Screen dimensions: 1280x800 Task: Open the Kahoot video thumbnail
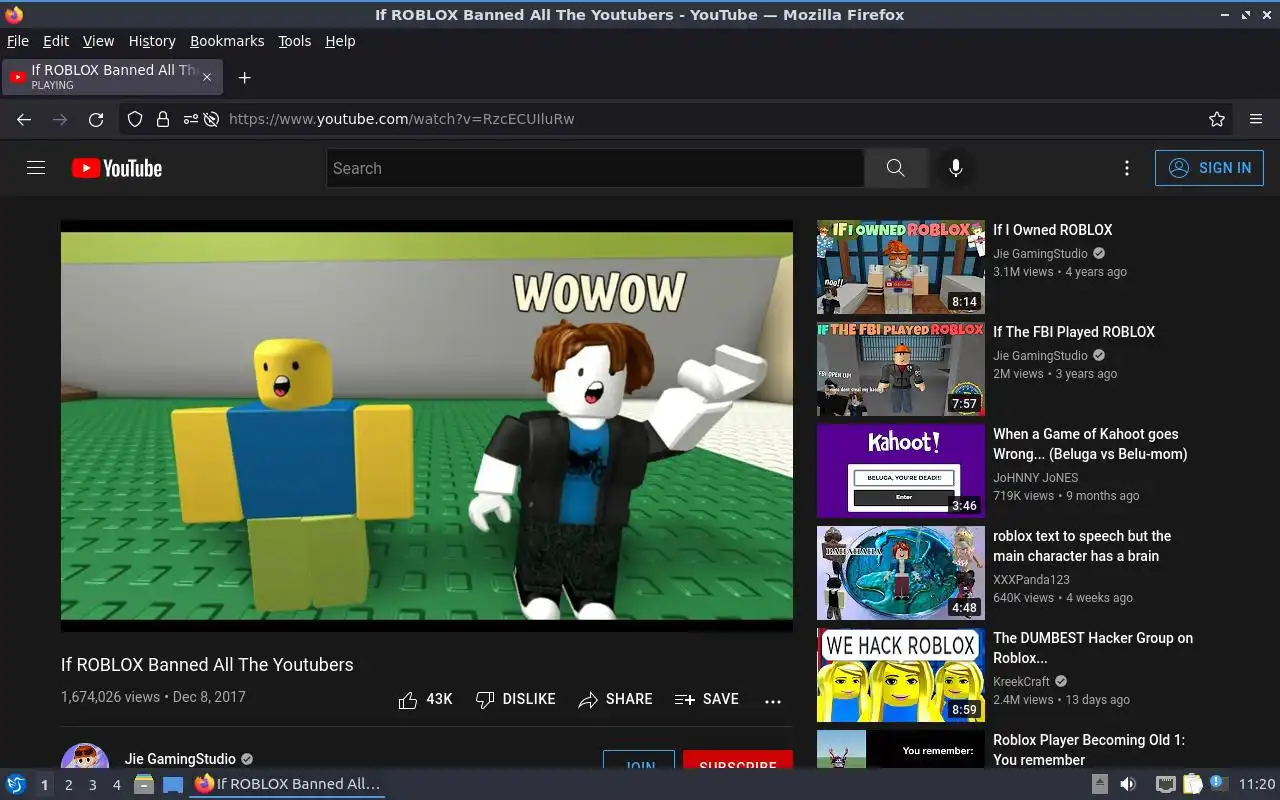click(x=901, y=471)
